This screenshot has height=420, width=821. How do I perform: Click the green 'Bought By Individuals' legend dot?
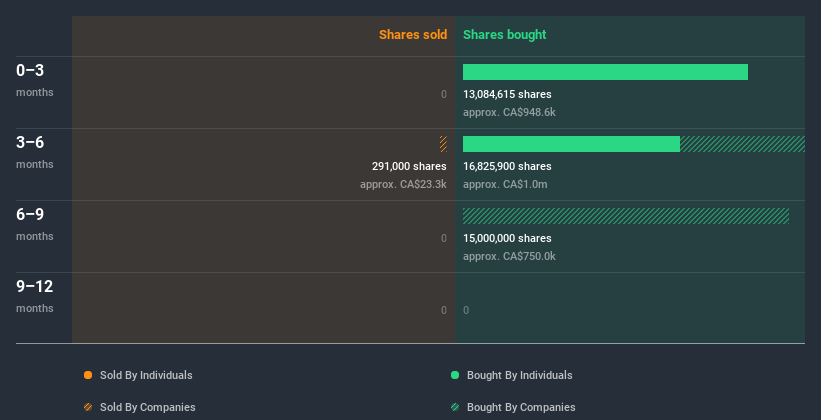[x=455, y=375]
